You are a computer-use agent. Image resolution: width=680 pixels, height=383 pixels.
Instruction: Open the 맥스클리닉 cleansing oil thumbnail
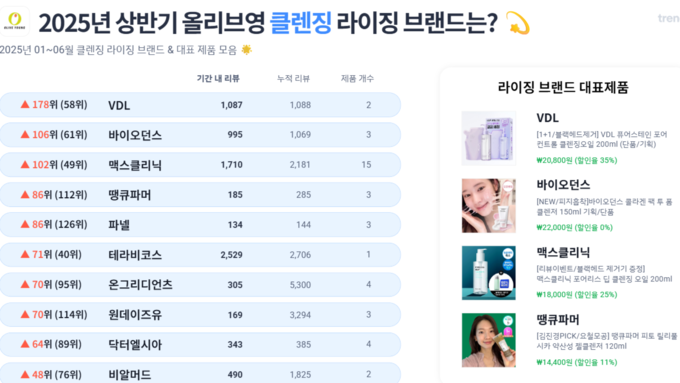[489, 273]
